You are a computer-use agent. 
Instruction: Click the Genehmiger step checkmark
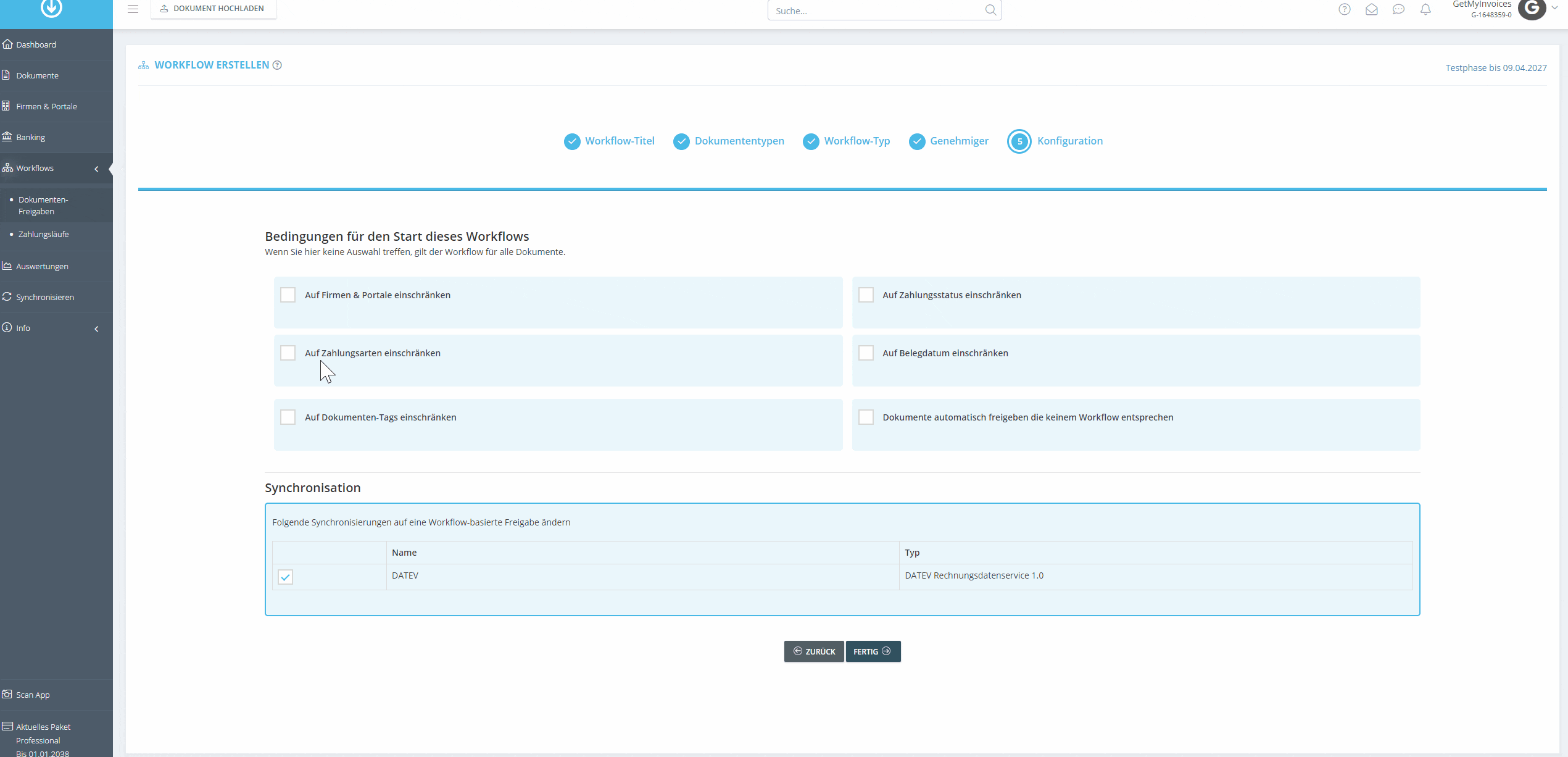coord(917,141)
